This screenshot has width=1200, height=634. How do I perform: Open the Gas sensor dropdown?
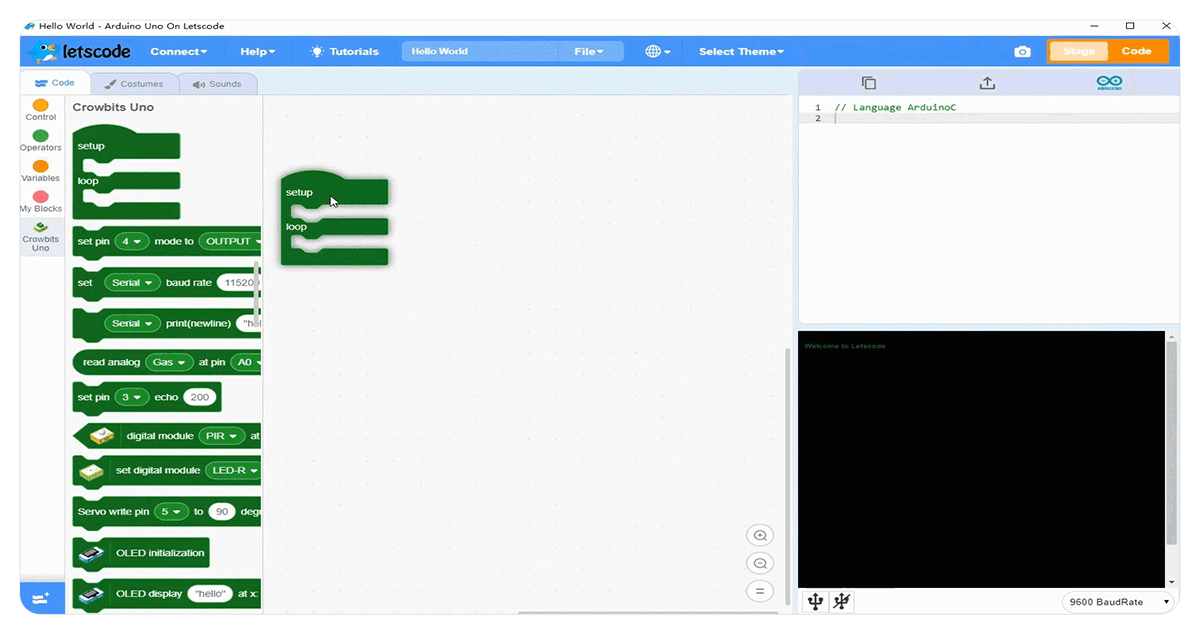168,362
